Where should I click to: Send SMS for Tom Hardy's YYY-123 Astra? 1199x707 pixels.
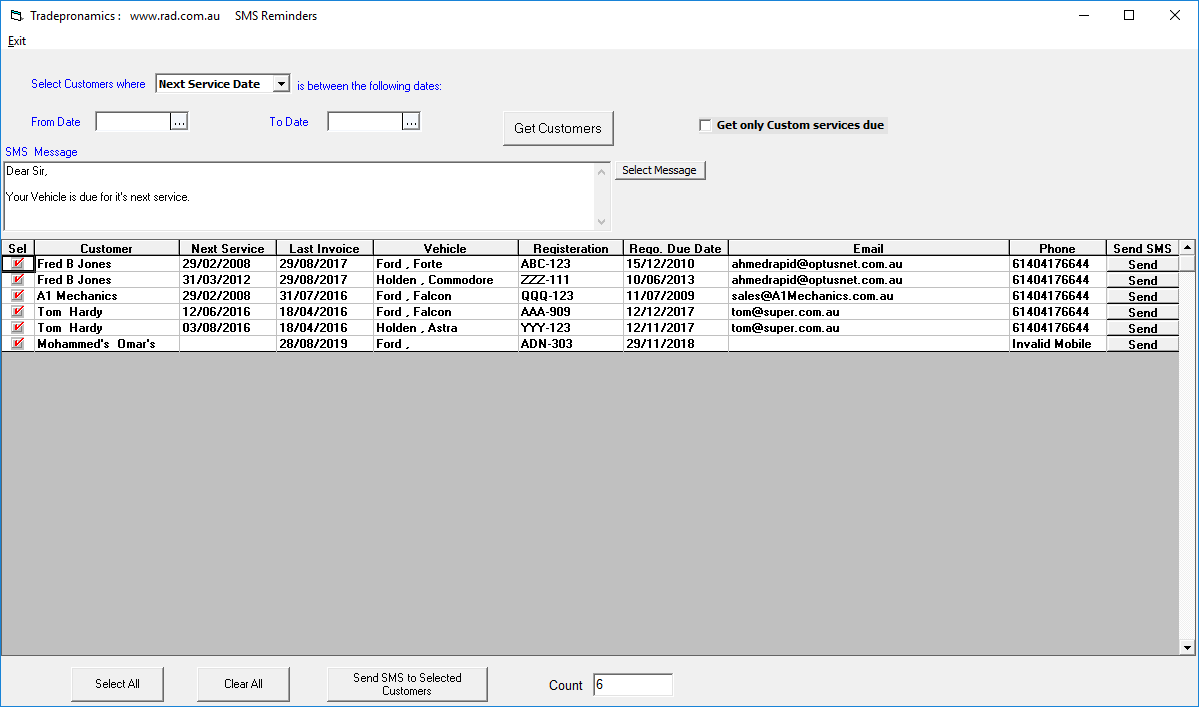[1142, 329]
